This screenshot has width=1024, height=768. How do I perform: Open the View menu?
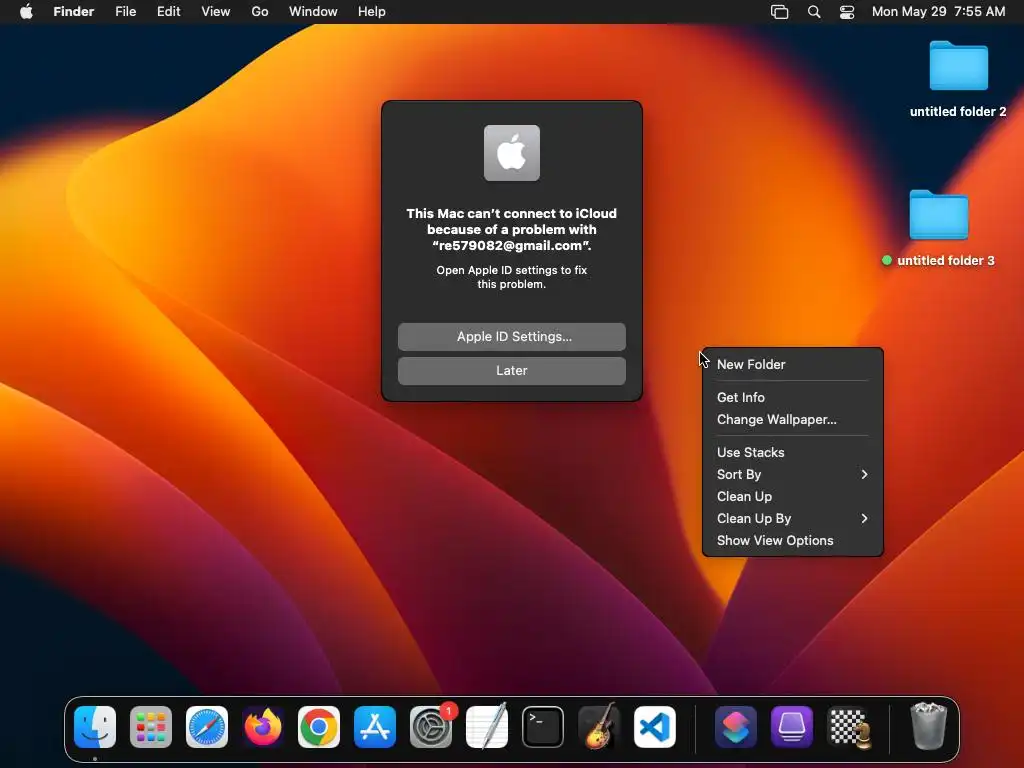pos(216,12)
